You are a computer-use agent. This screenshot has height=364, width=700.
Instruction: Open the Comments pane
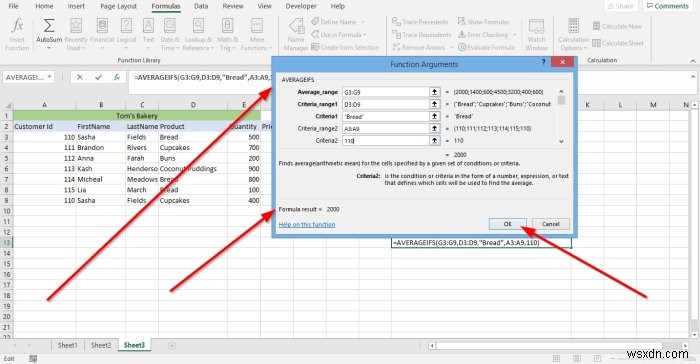click(667, 6)
